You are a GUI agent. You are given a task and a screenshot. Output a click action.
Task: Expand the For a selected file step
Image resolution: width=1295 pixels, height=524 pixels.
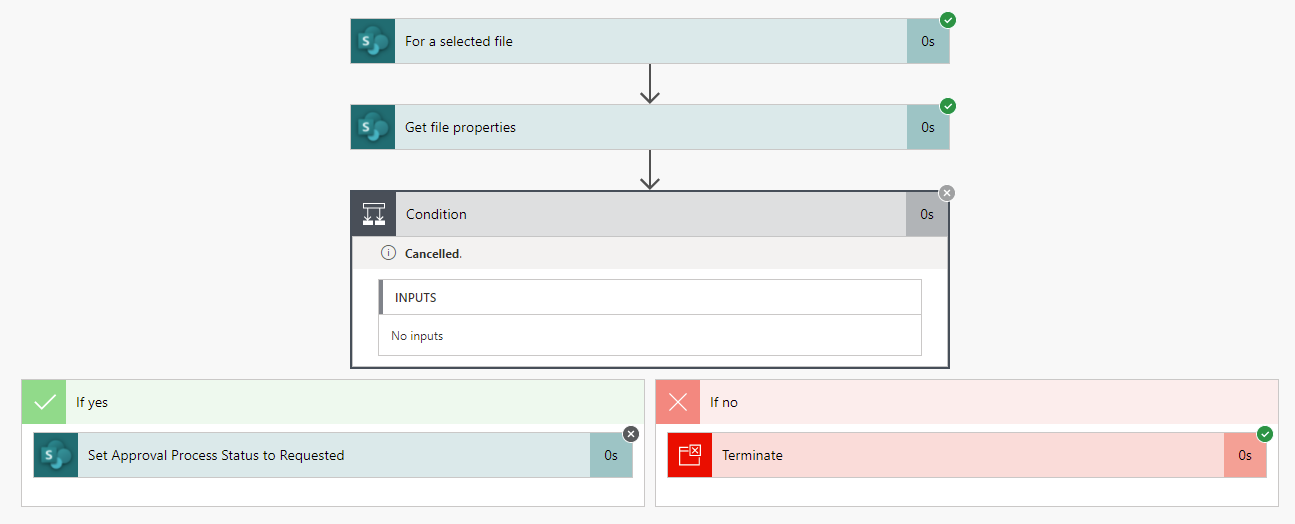650,41
